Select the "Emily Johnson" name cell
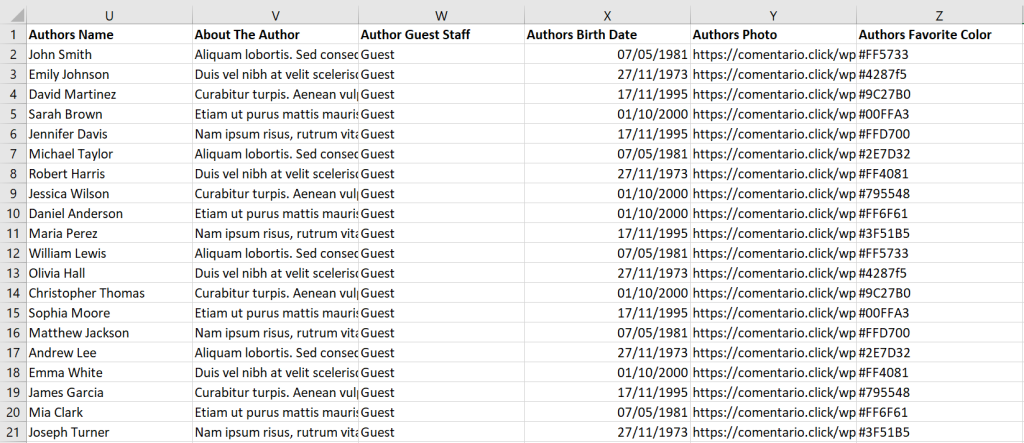This screenshot has height=443, width=1024. (109, 74)
